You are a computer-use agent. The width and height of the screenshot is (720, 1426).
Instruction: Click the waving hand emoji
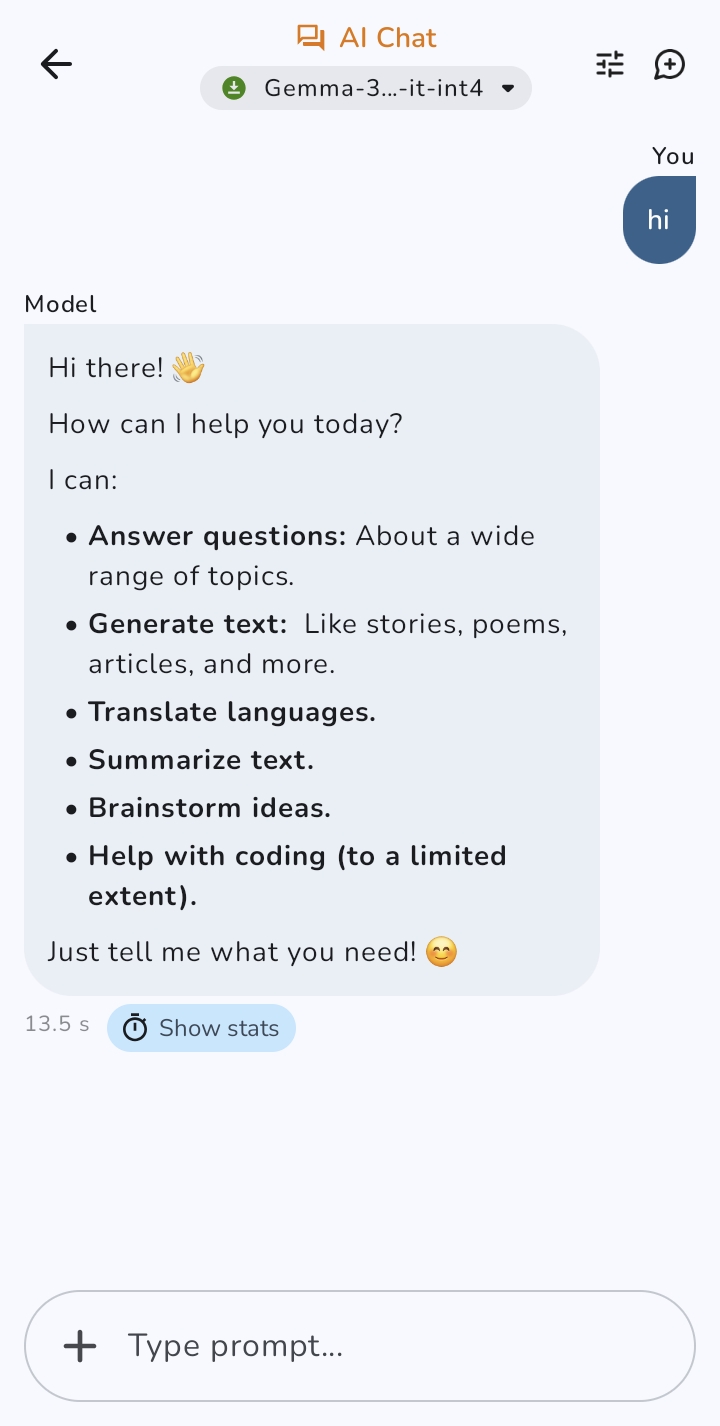[188, 368]
